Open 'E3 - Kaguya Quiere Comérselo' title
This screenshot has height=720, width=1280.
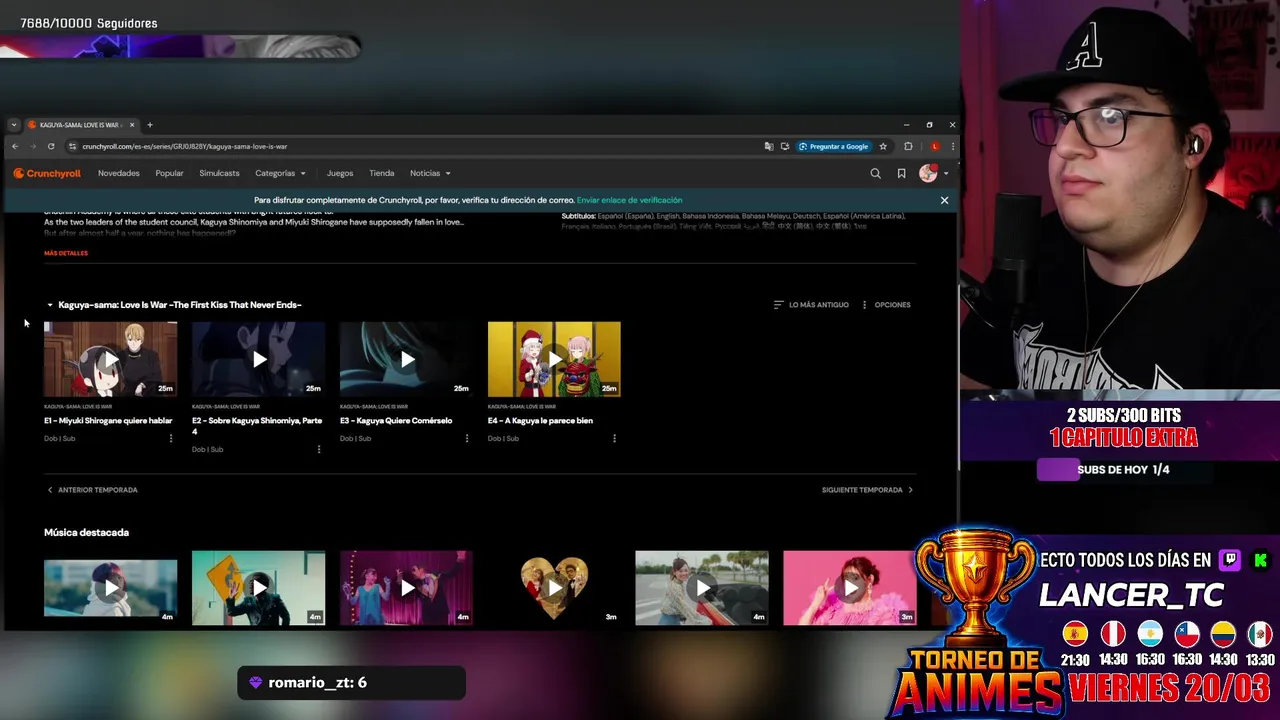[x=396, y=421]
